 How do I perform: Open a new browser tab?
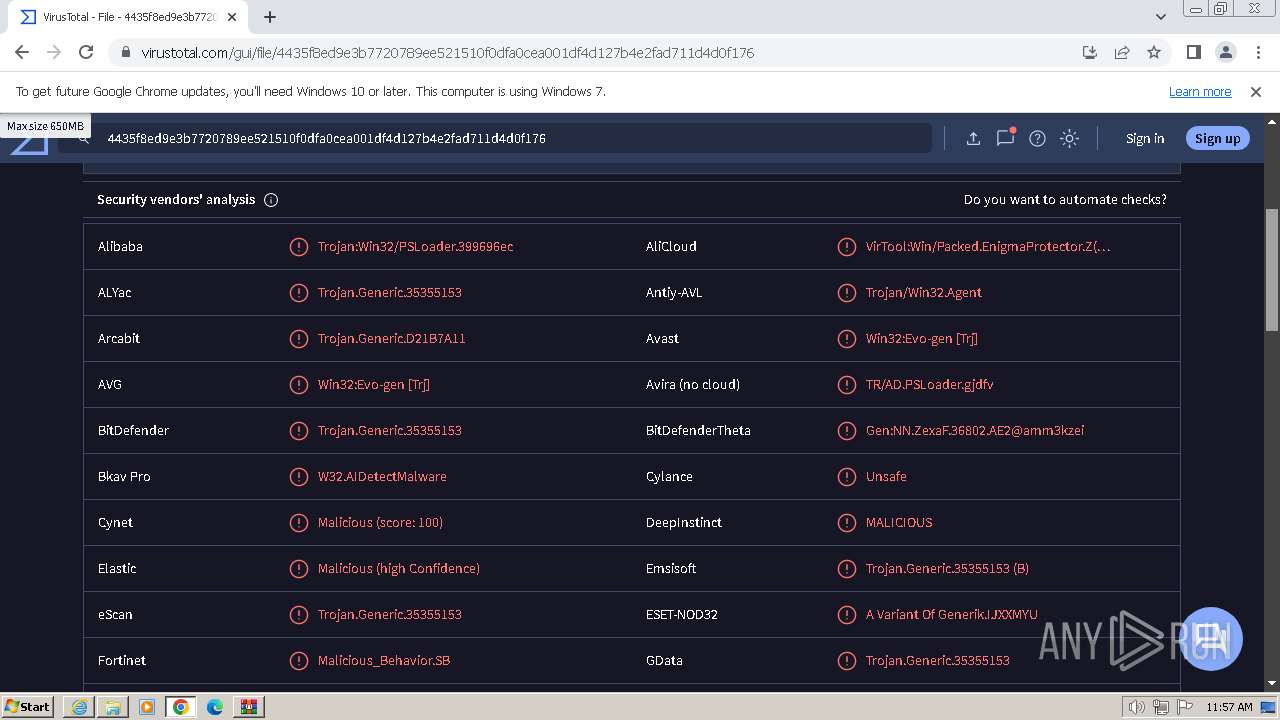pyautogui.click(x=270, y=17)
